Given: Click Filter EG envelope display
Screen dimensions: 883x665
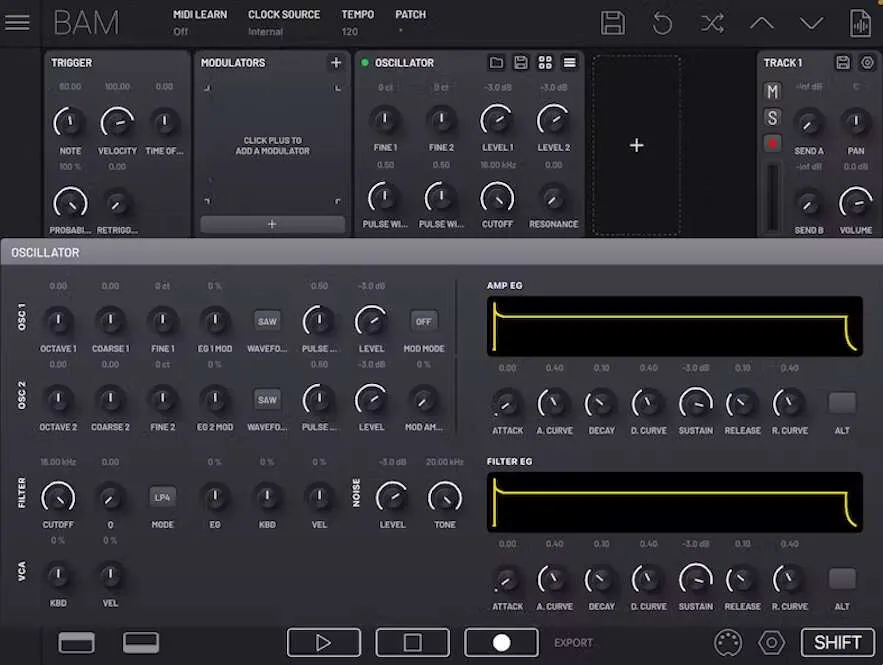Looking at the screenshot, I should 675,502.
